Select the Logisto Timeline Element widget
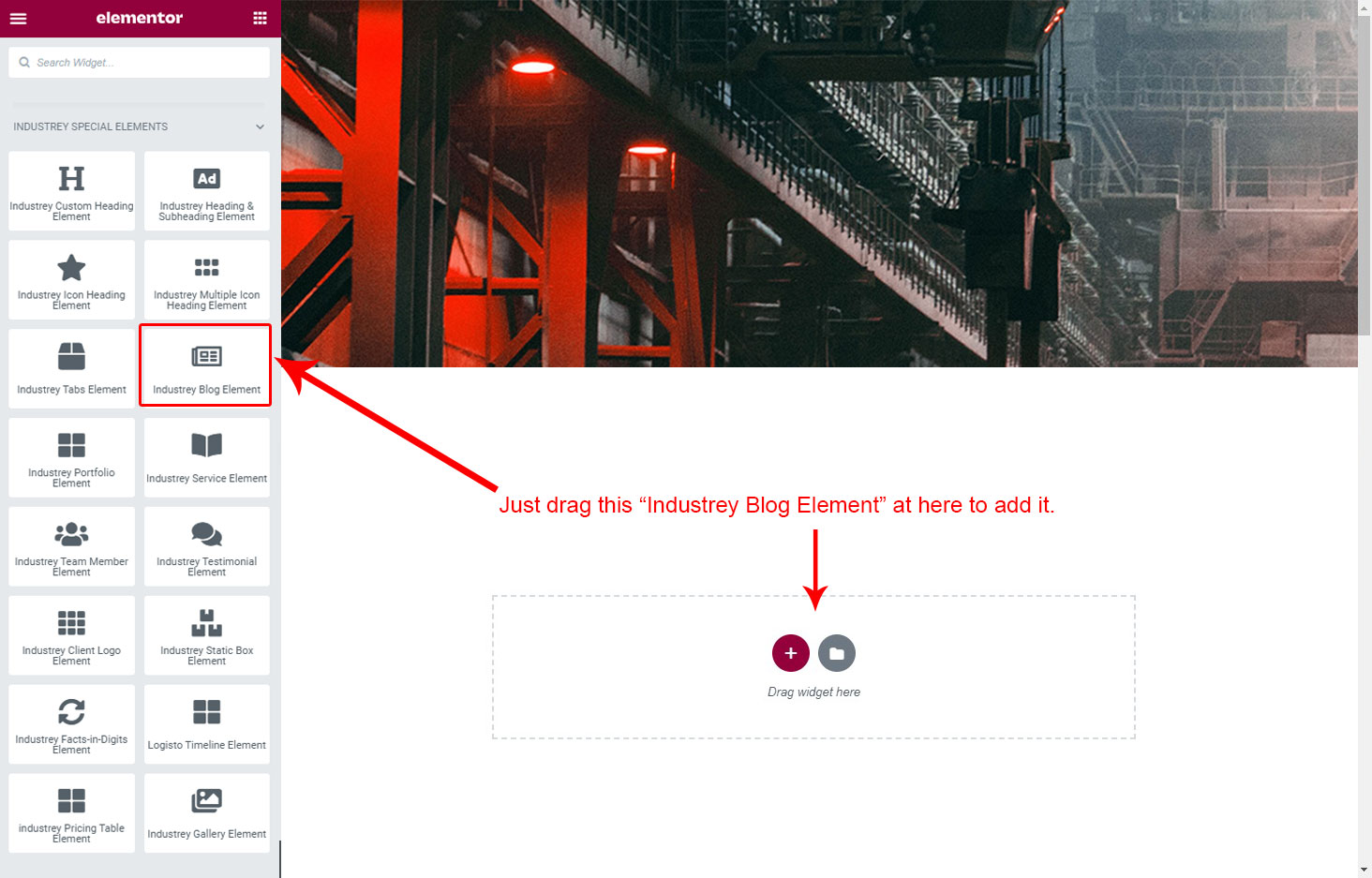The height and width of the screenshot is (878, 1372). 207,724
